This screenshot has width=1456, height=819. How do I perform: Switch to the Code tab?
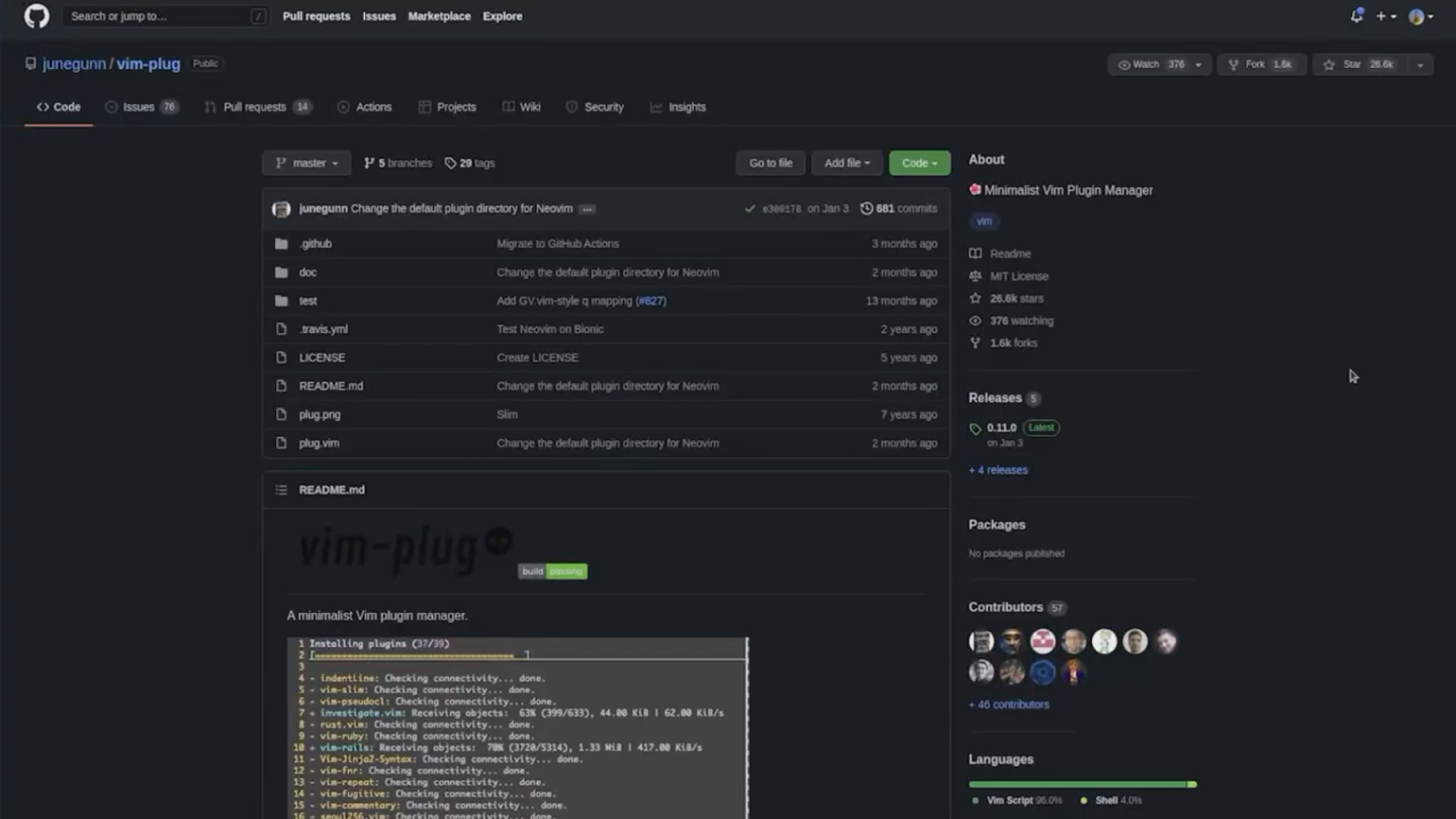(59, 107)
